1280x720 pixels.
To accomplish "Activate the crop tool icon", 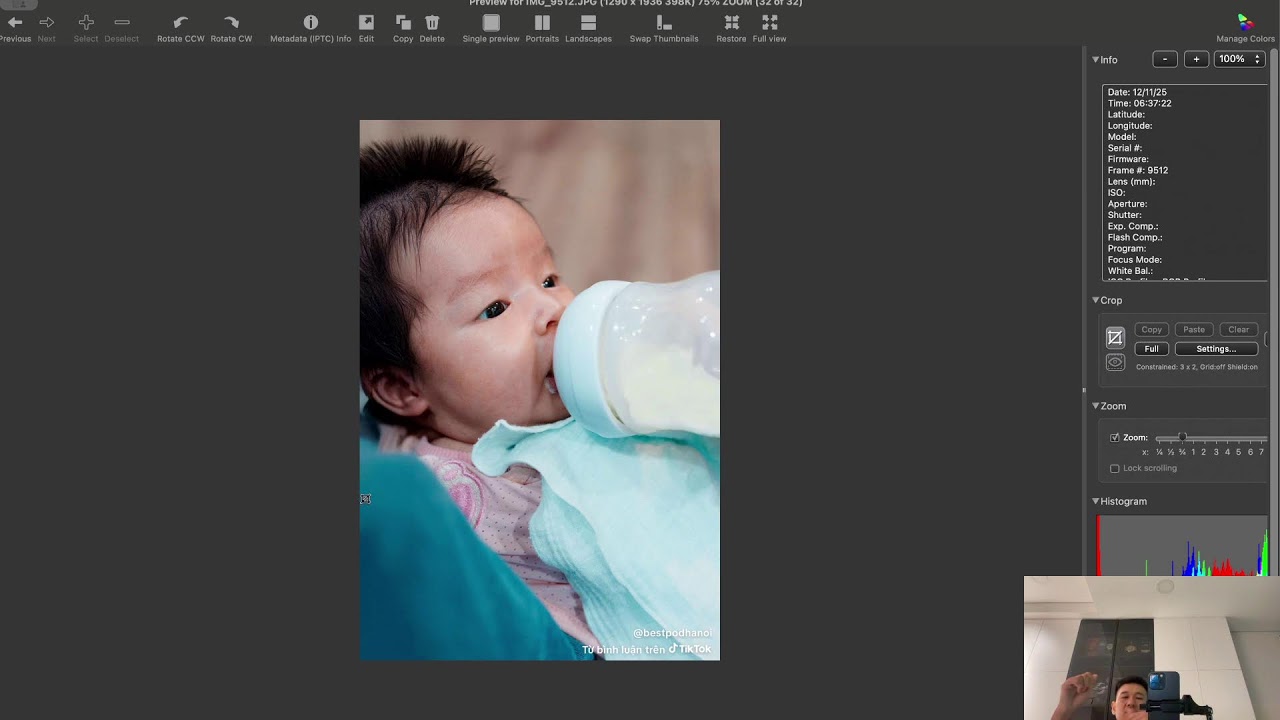I will [1115, 338].
